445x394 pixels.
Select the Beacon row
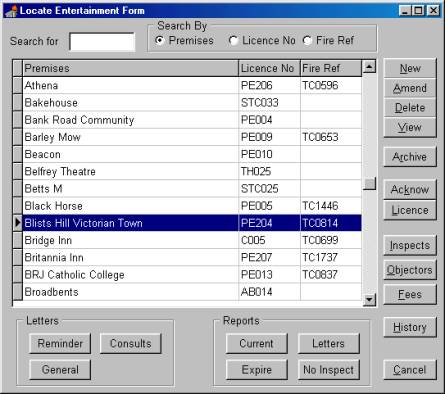tap(192, 154)
